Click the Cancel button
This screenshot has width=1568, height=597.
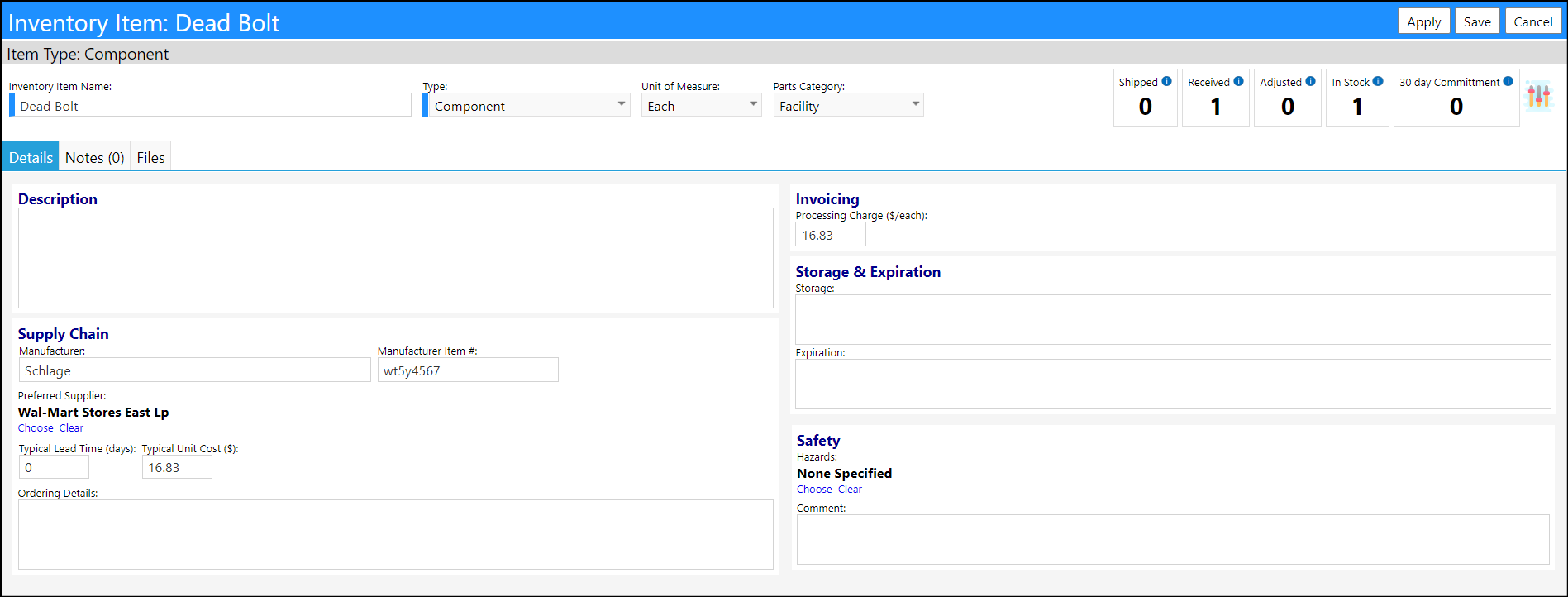click(x=1533, y=21)
